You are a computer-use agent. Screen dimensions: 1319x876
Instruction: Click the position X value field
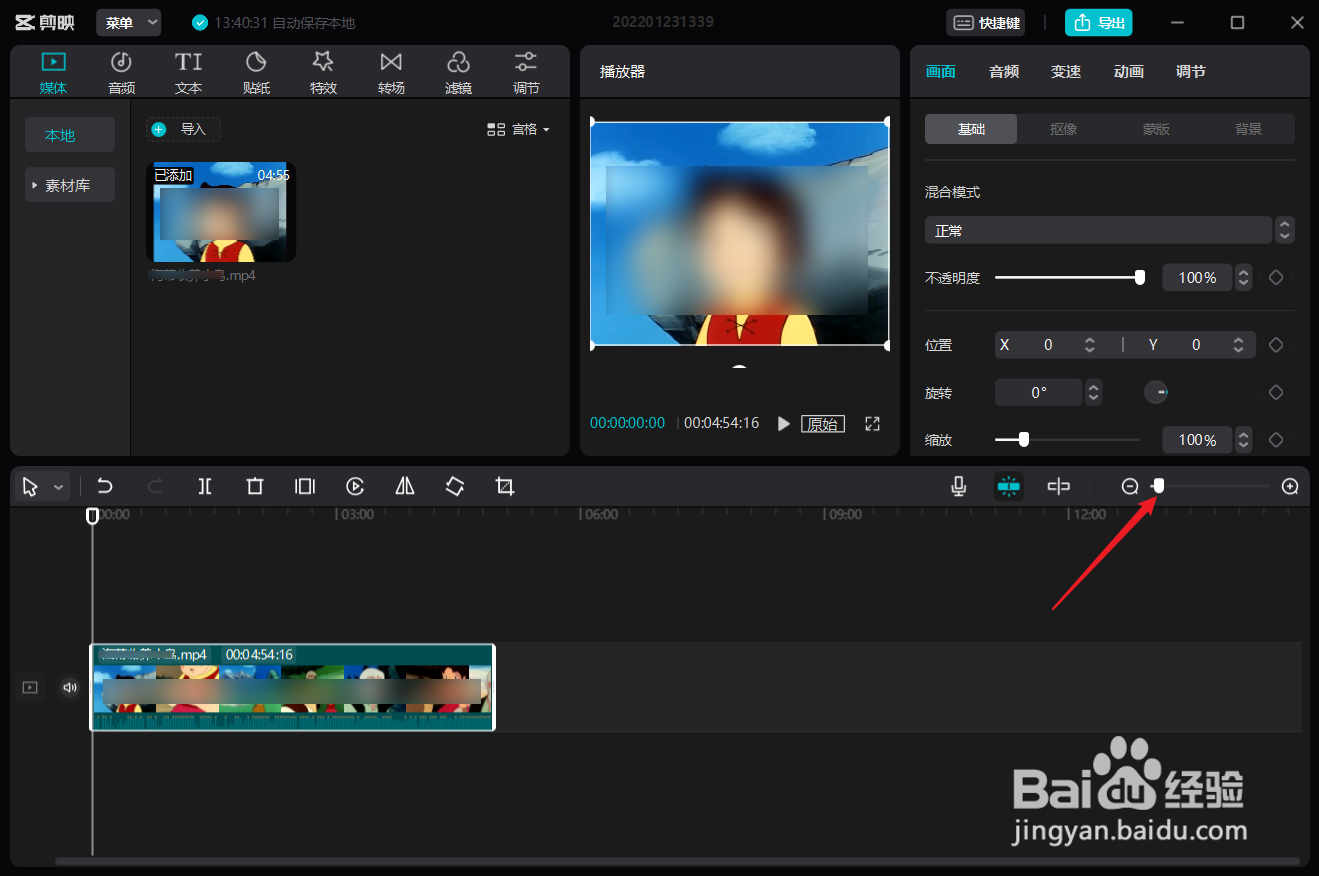(1049, 345)
